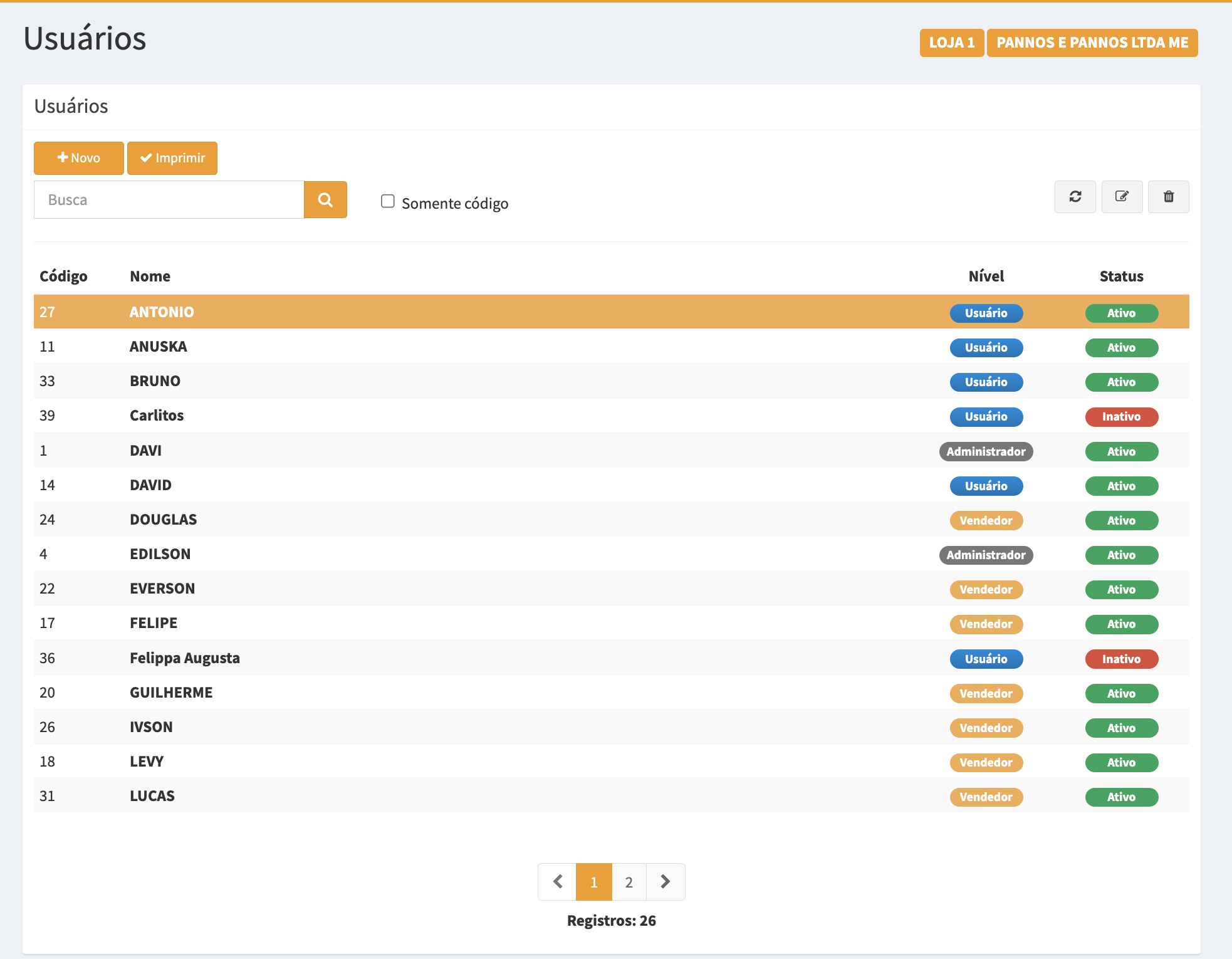The height and width of the screenshot is (959, 1232).
Task: Click the Imprimir button
Action: pos(172,158)
